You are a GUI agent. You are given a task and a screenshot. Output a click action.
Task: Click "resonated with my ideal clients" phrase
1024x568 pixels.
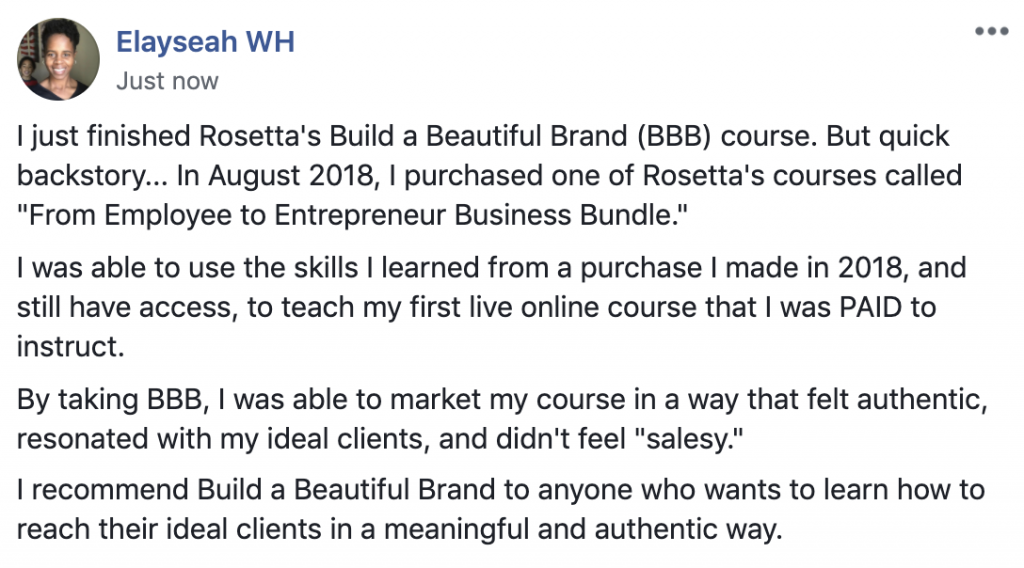223,439
